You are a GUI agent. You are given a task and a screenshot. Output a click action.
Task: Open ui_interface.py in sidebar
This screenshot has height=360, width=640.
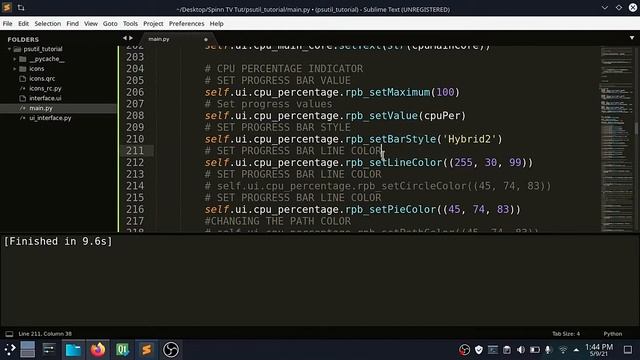pyautogui.click(x=50, y=118)
